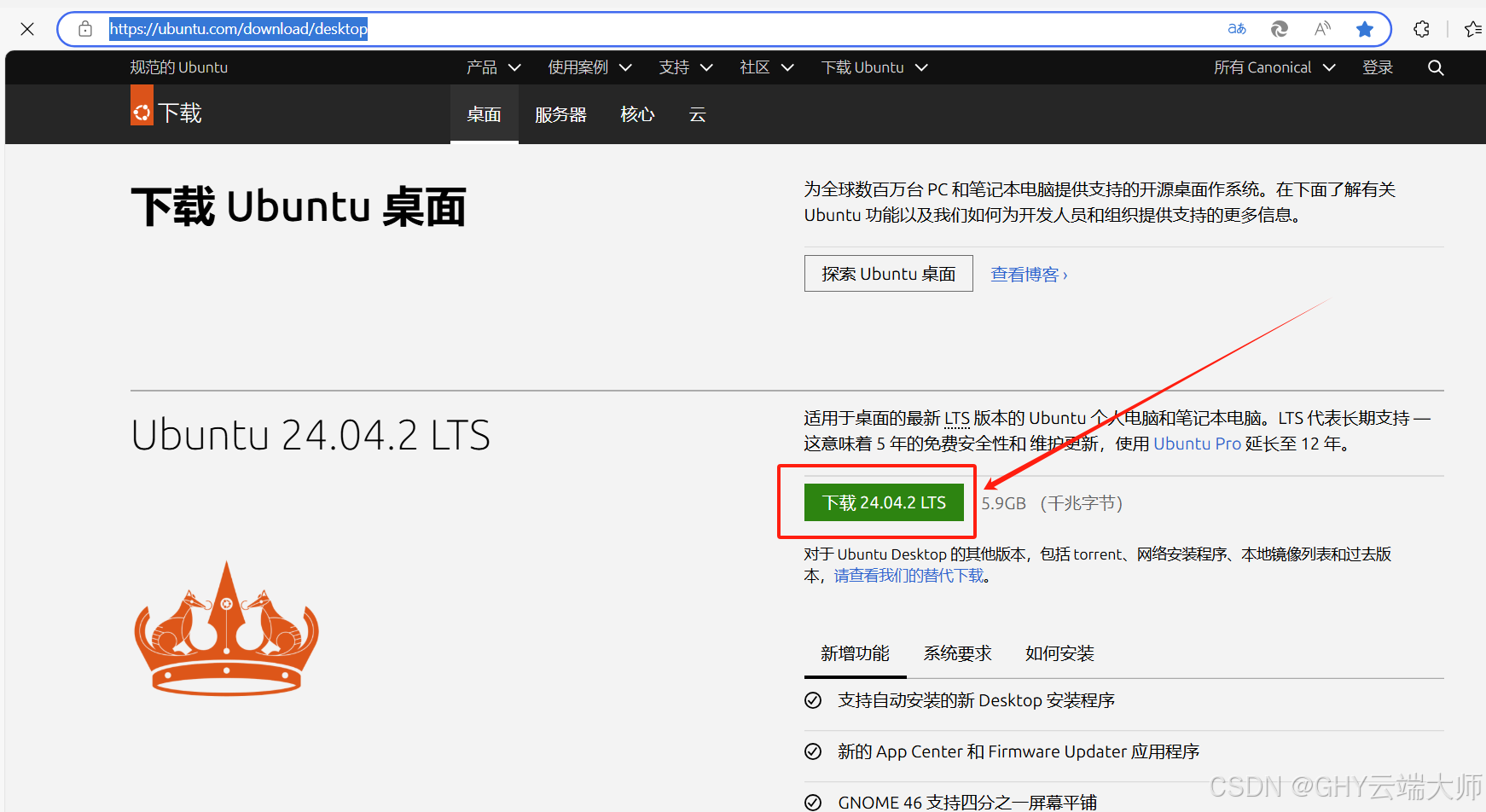Click the Ubuntu crown mascot image
This screenshot has height=812, width=1486.
(226, 629)
